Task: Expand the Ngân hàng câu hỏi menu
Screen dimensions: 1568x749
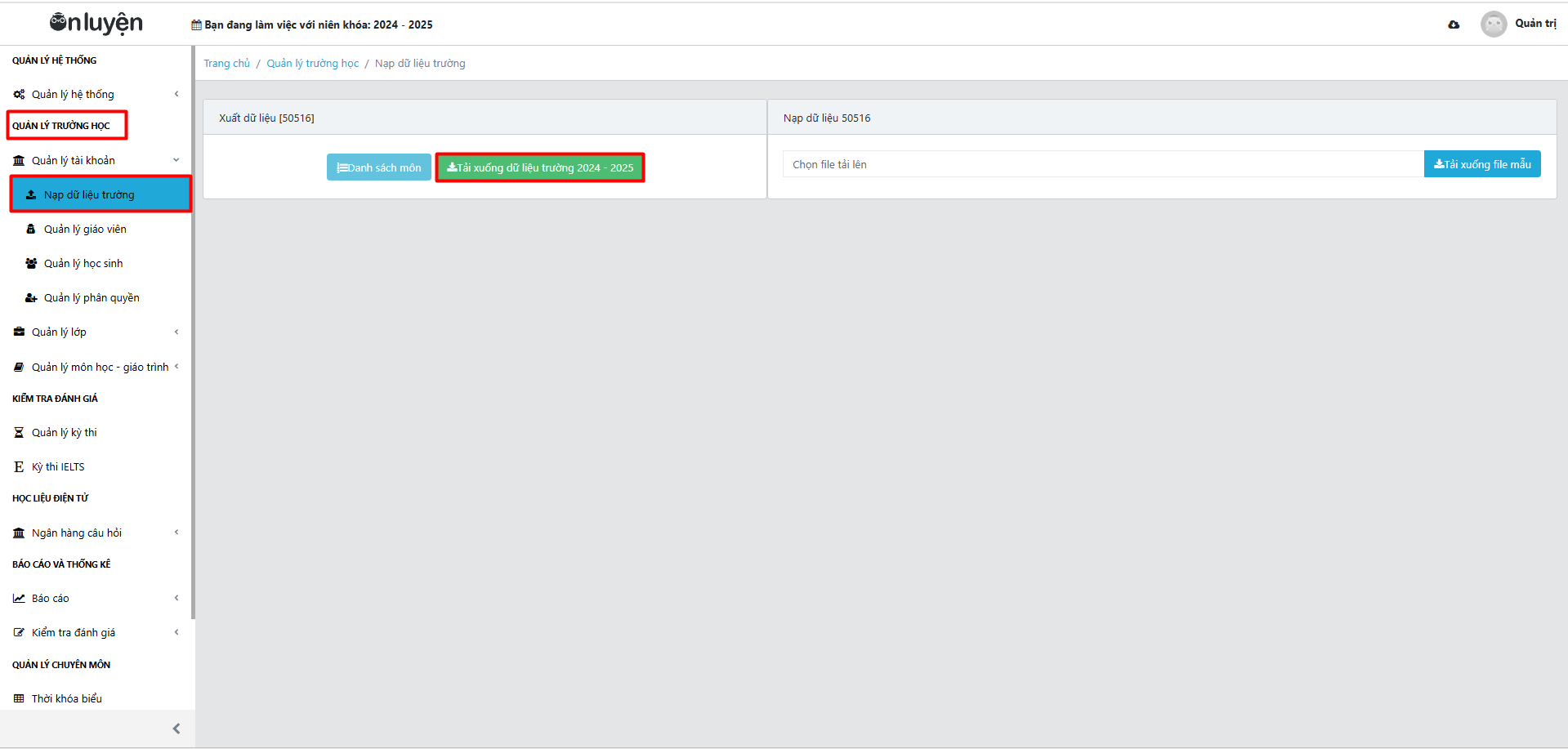Action: click(176, 533)
